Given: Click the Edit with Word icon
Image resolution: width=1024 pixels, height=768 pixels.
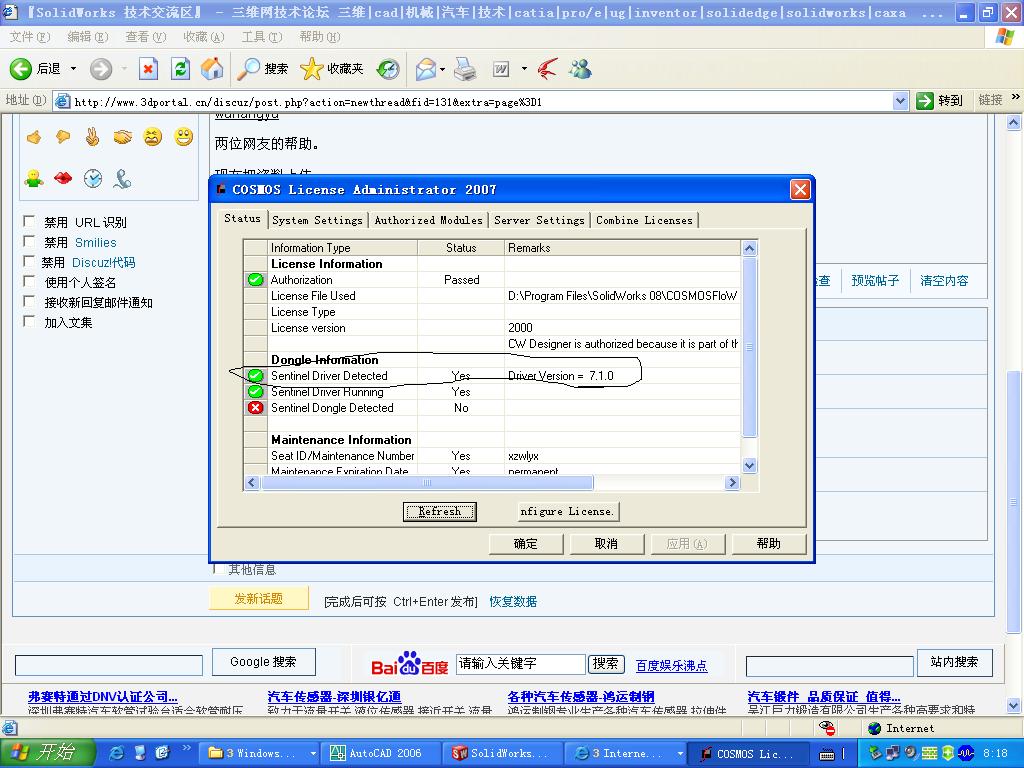Looking at the screenshot, I should [501, 69].
